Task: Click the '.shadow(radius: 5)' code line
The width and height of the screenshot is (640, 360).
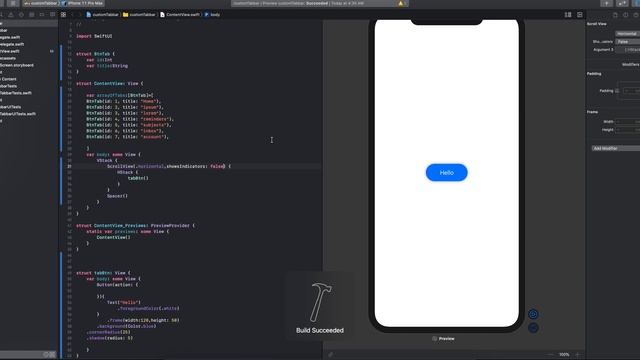Action: (110, 338)
